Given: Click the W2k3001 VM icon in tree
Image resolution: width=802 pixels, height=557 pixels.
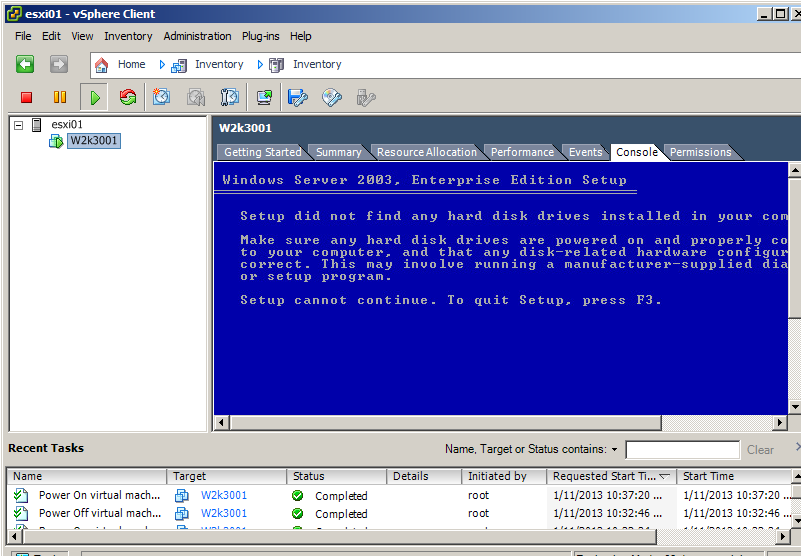Looking at the screenshot, I should pyautogui.click(x=56, y=141).
